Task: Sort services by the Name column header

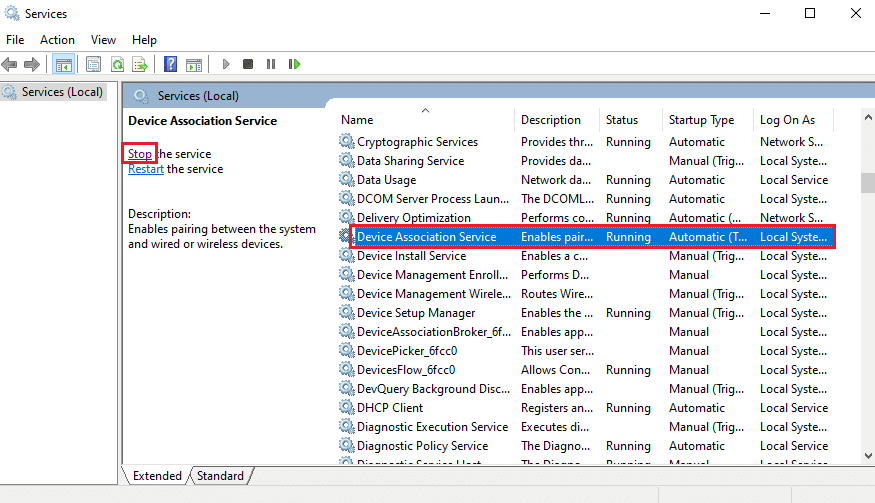Action: 357,120
